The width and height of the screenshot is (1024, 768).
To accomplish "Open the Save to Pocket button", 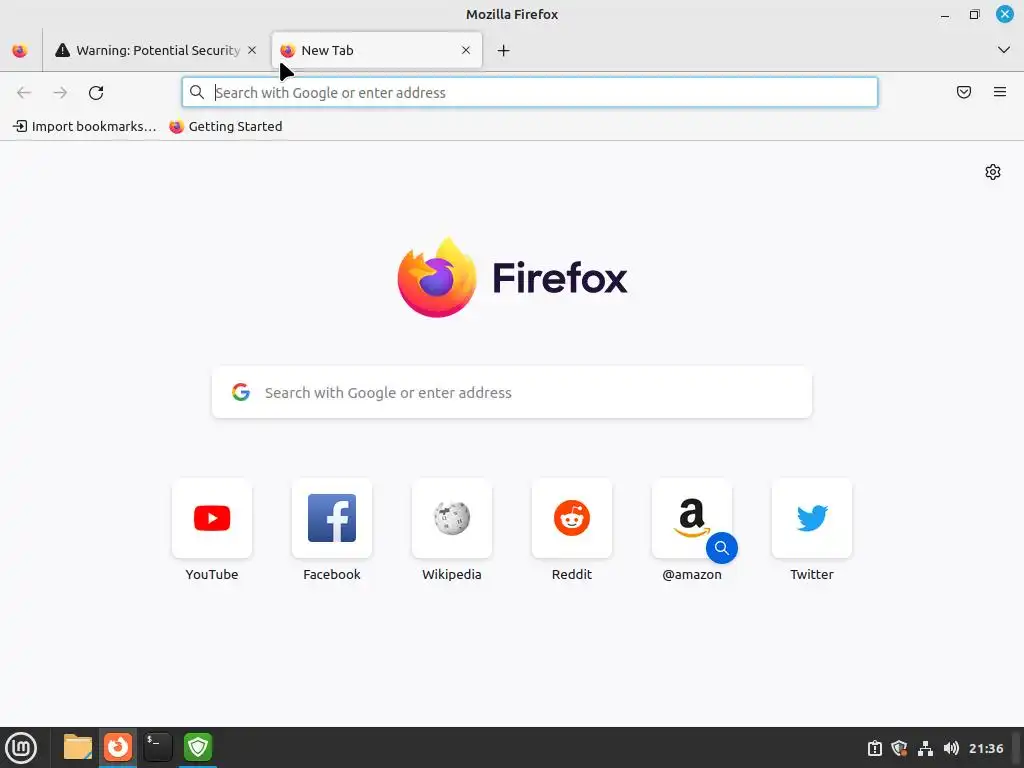I will pyautogui.click(x=964, y=92).
